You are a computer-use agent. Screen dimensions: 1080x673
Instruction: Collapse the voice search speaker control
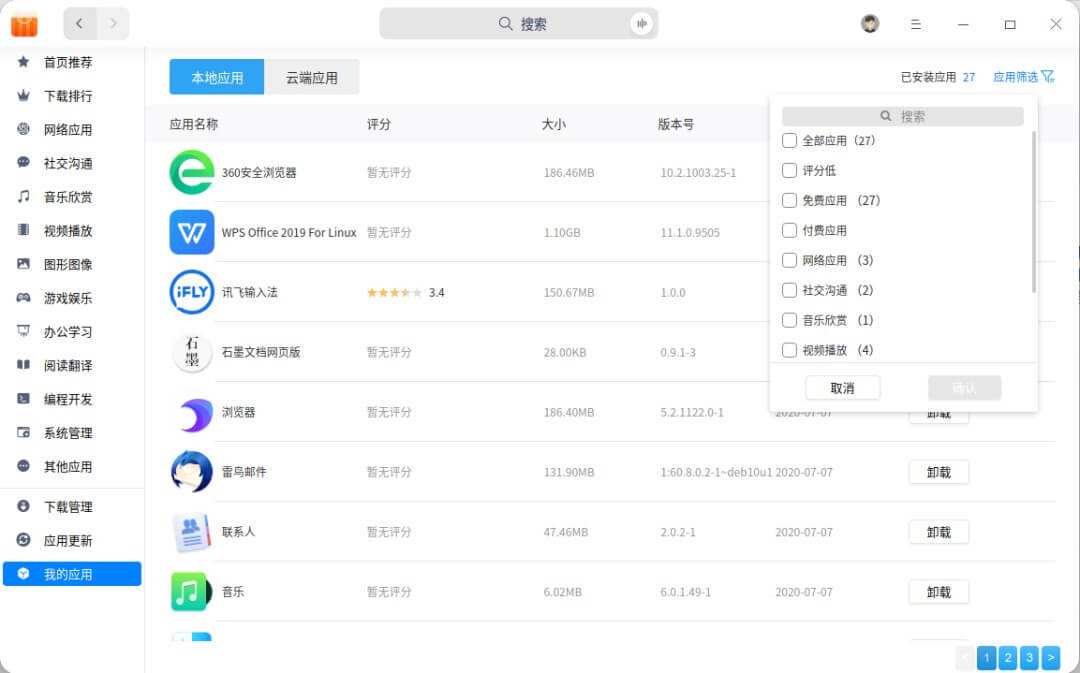click(643, 23)
